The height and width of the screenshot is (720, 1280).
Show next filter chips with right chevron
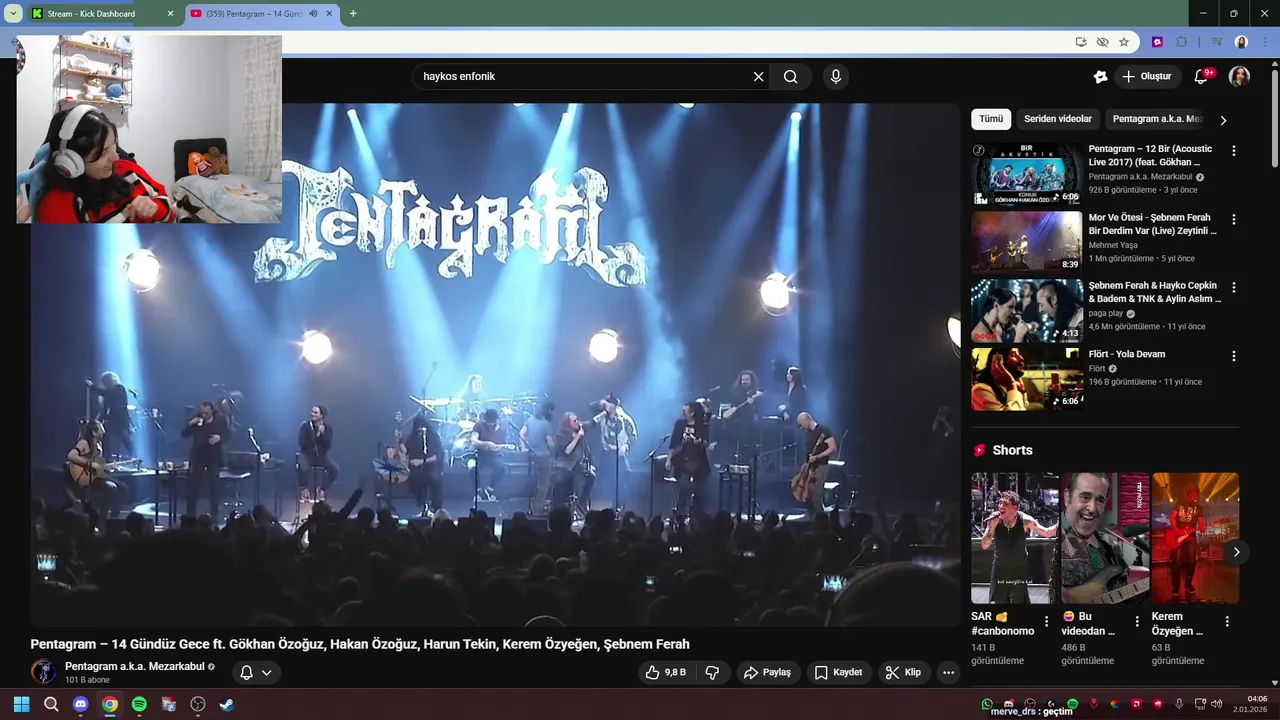point(1222,120)
